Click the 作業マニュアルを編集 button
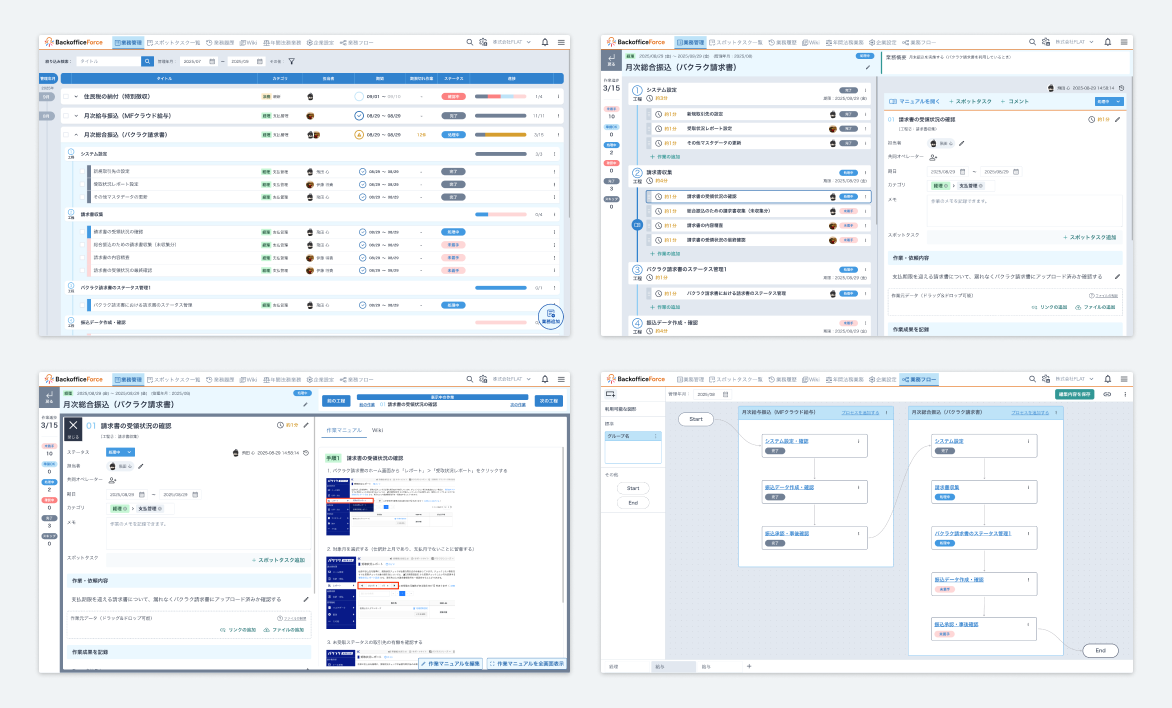1172x708 pixels. point(450,664)
